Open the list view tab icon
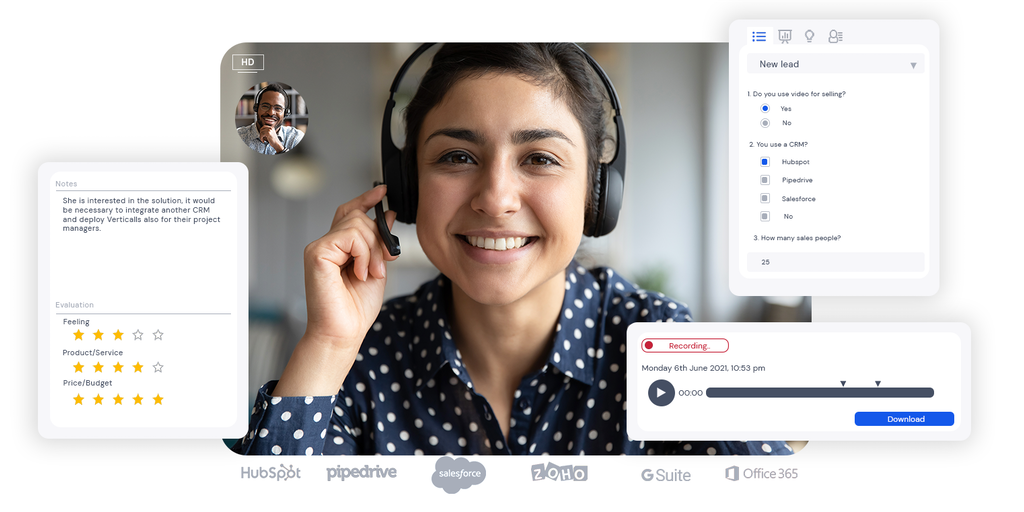The image size is (1024, 512). [x=759, y=37]
